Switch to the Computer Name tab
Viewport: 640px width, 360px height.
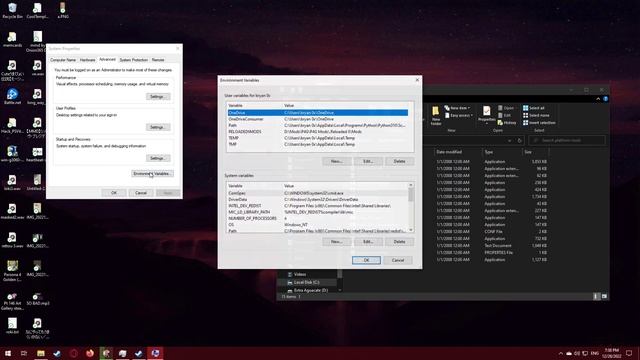click(63, 60)
